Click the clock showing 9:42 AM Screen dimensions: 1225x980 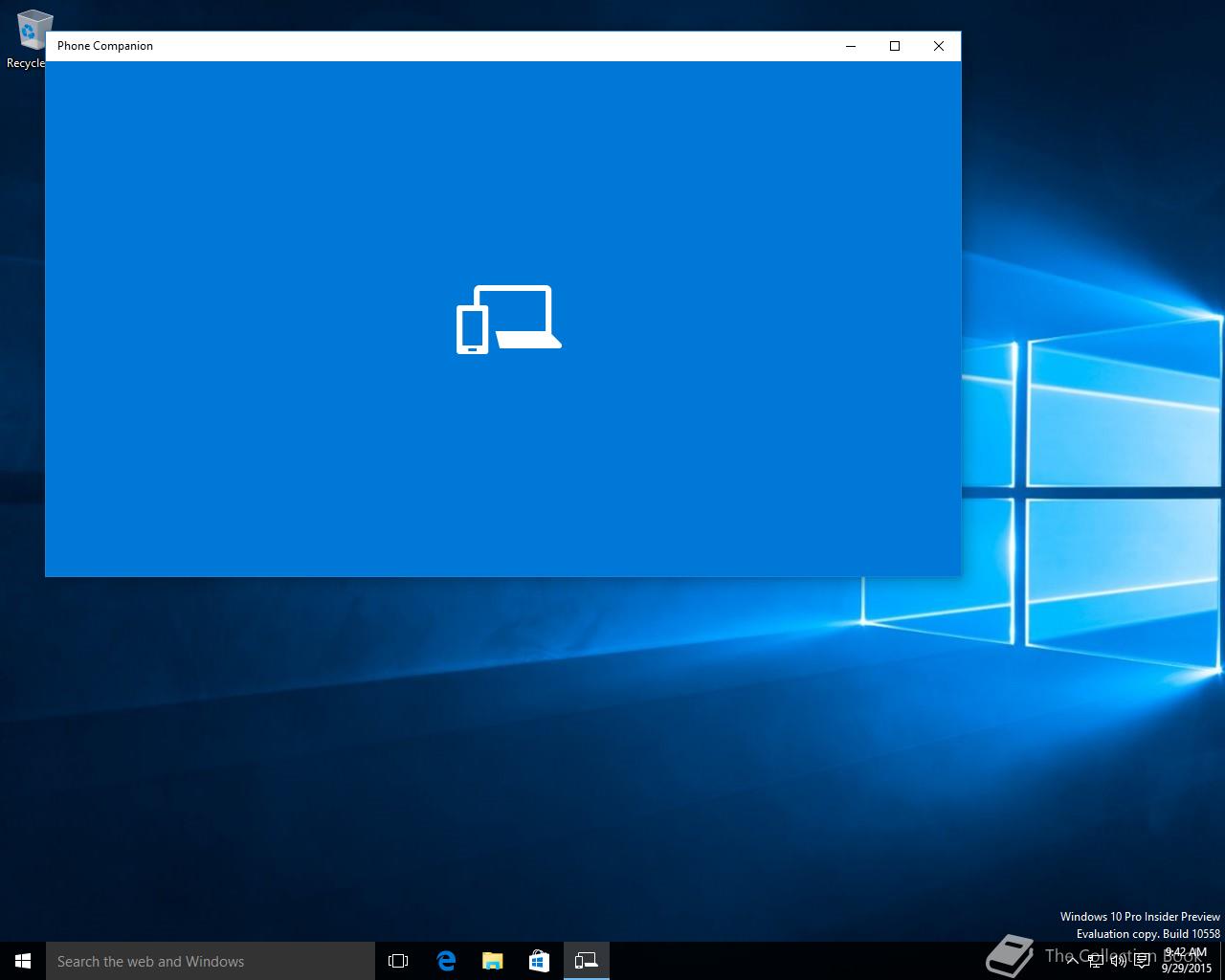(x=1187, y=960)
